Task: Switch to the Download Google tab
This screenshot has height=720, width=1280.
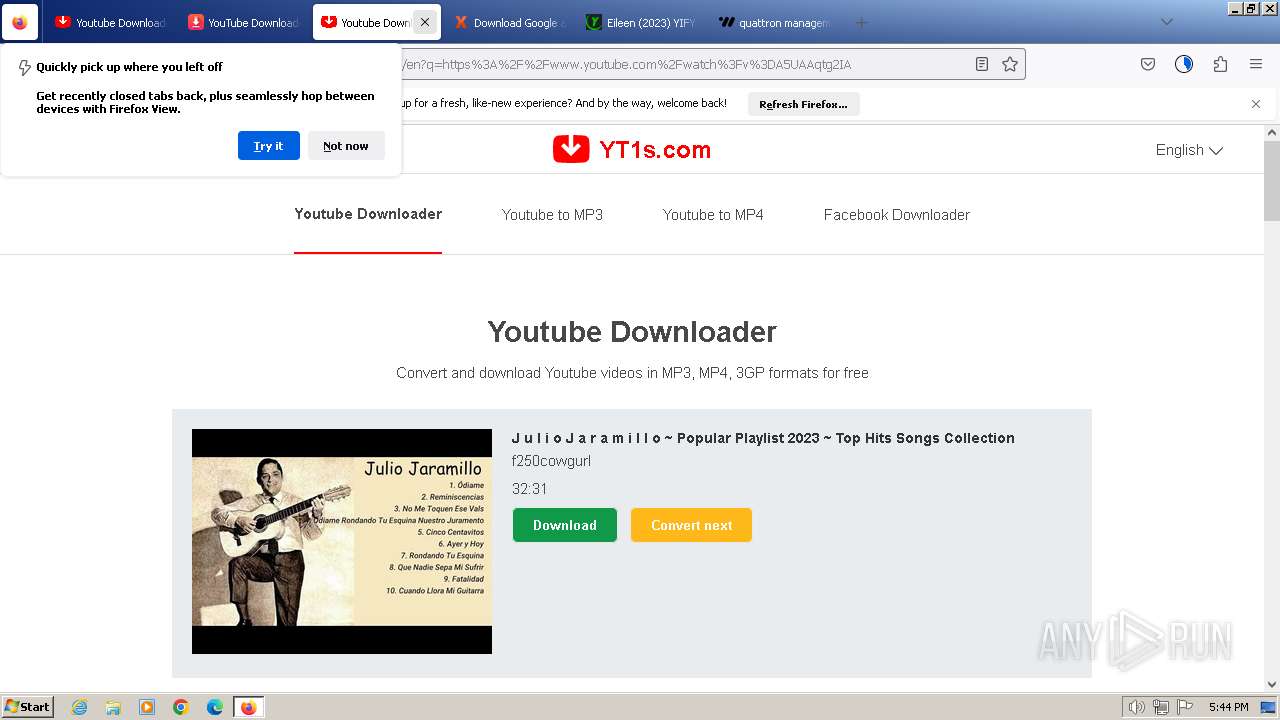Action: 509,22
